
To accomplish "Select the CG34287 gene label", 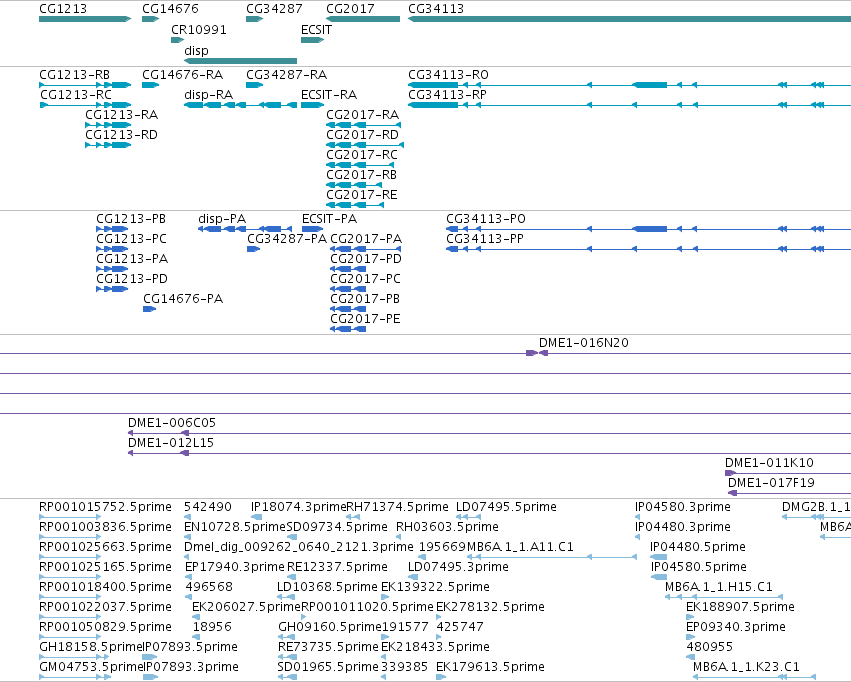I will (x=274, y=9).
